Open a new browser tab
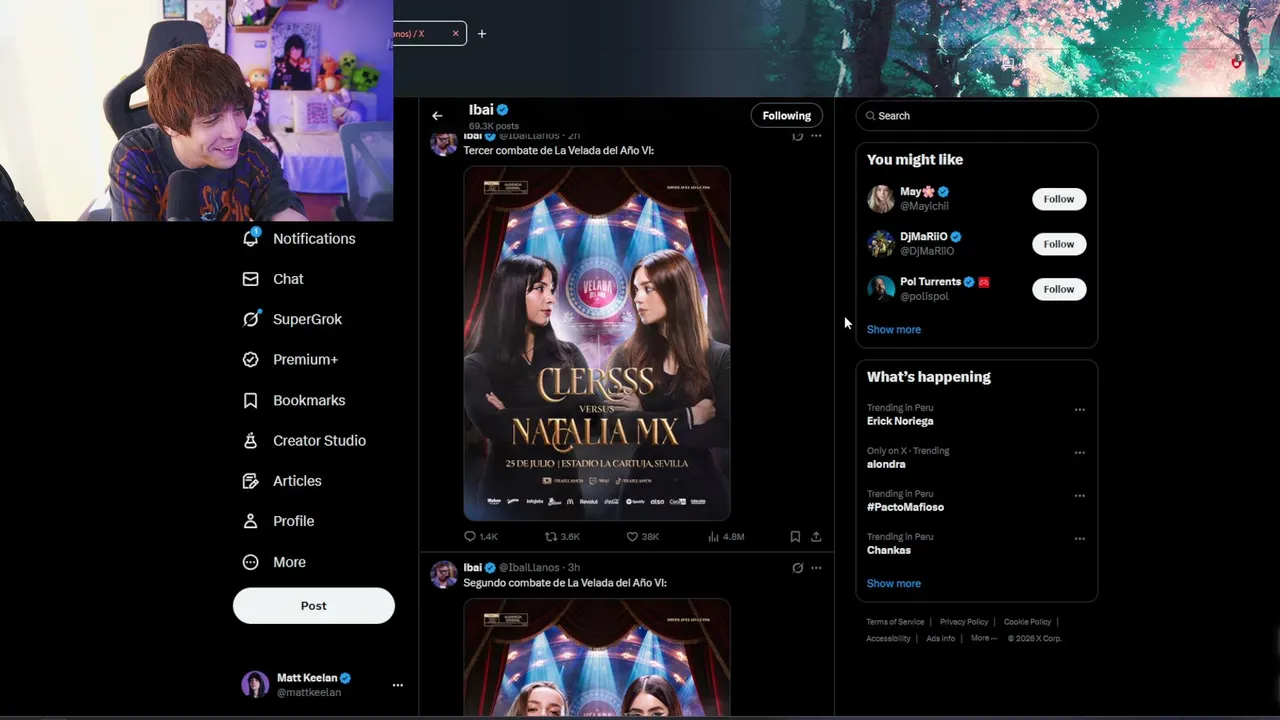 tap(482, 34)
